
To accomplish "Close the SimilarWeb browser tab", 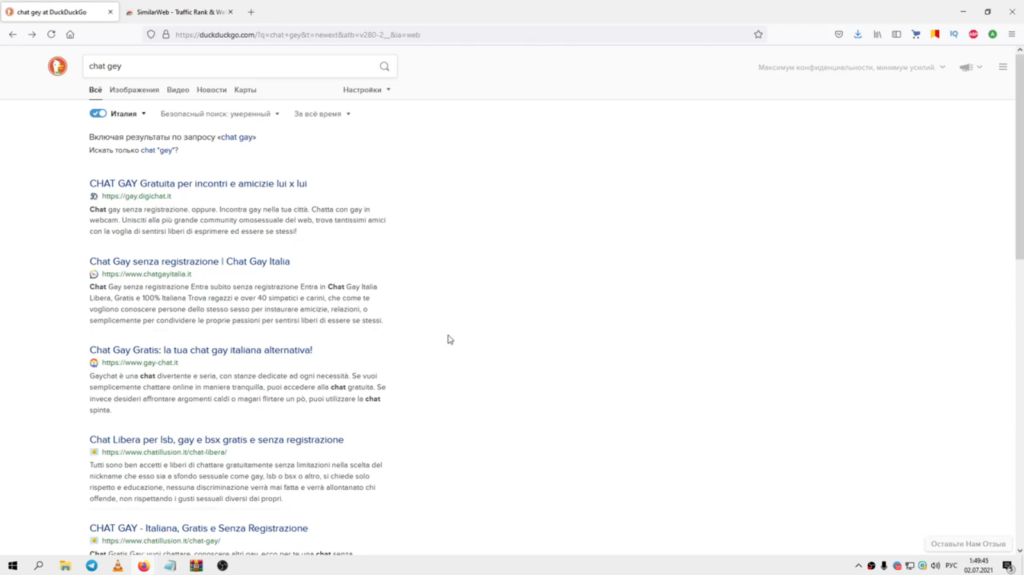I will 231,12.
